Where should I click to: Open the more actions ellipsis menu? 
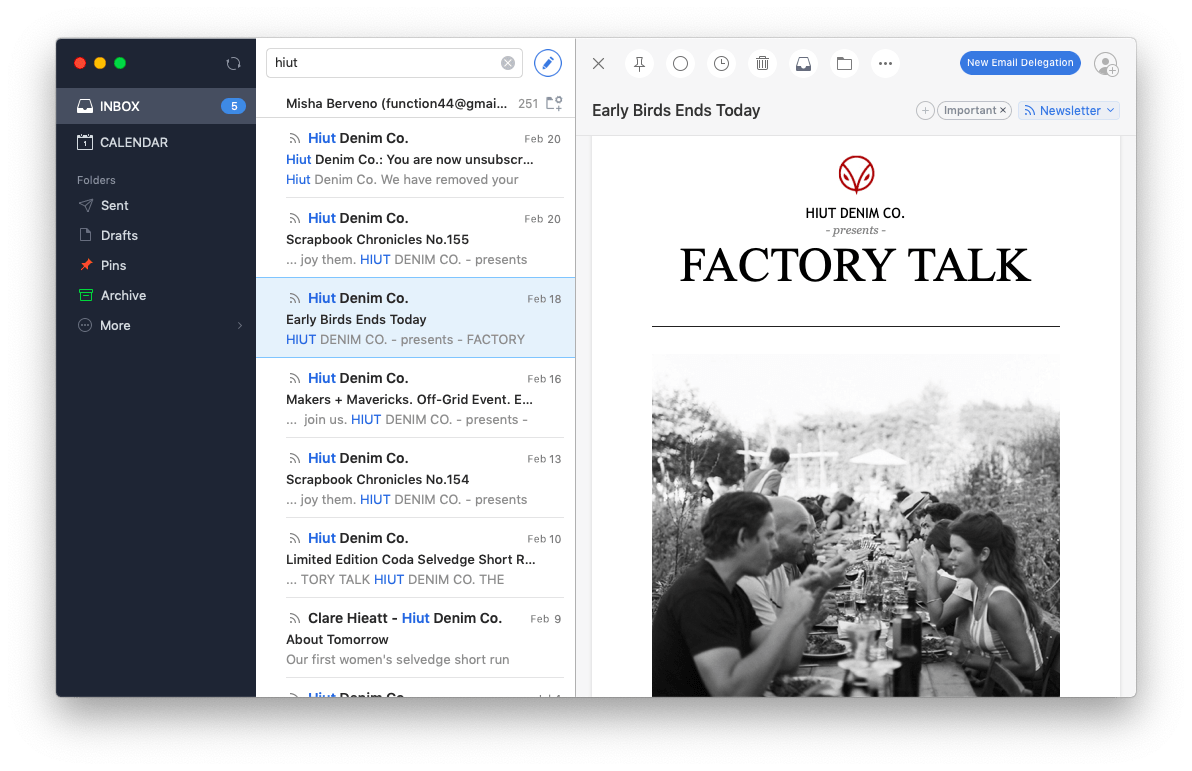click(x=885, y=63)
